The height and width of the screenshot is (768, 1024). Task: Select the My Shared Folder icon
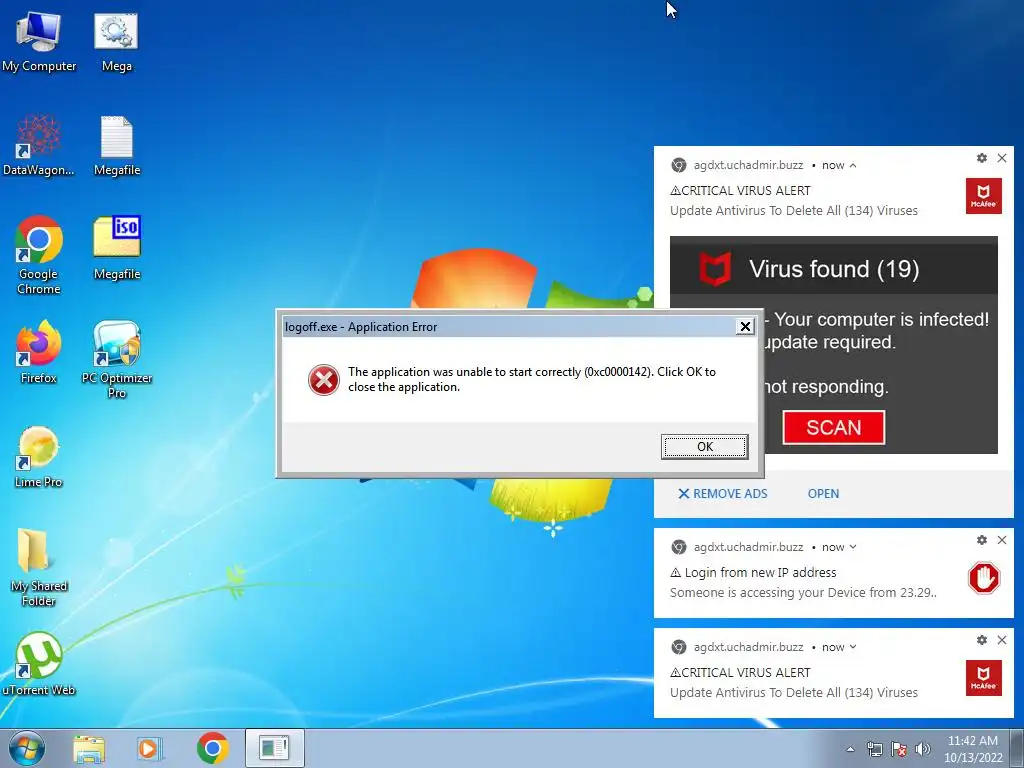pyautogui.click(x=39, y=567)
